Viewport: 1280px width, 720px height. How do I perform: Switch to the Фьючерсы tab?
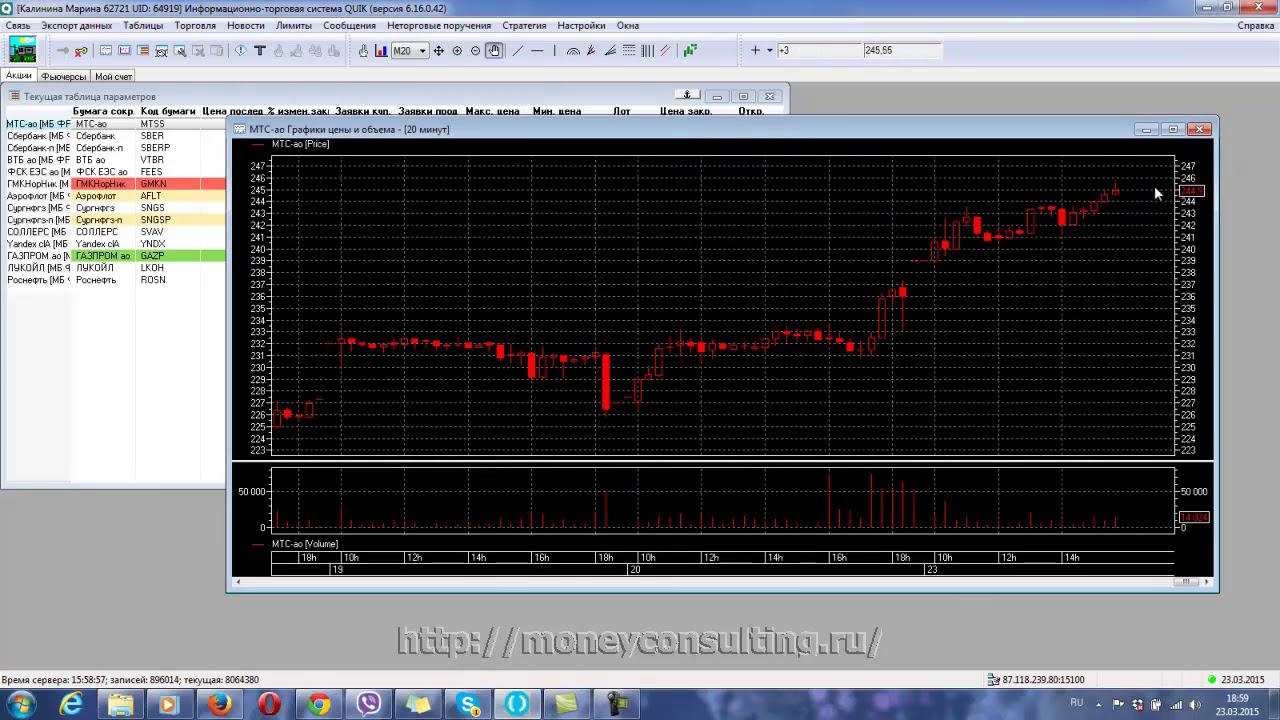[x=64, y=77]
